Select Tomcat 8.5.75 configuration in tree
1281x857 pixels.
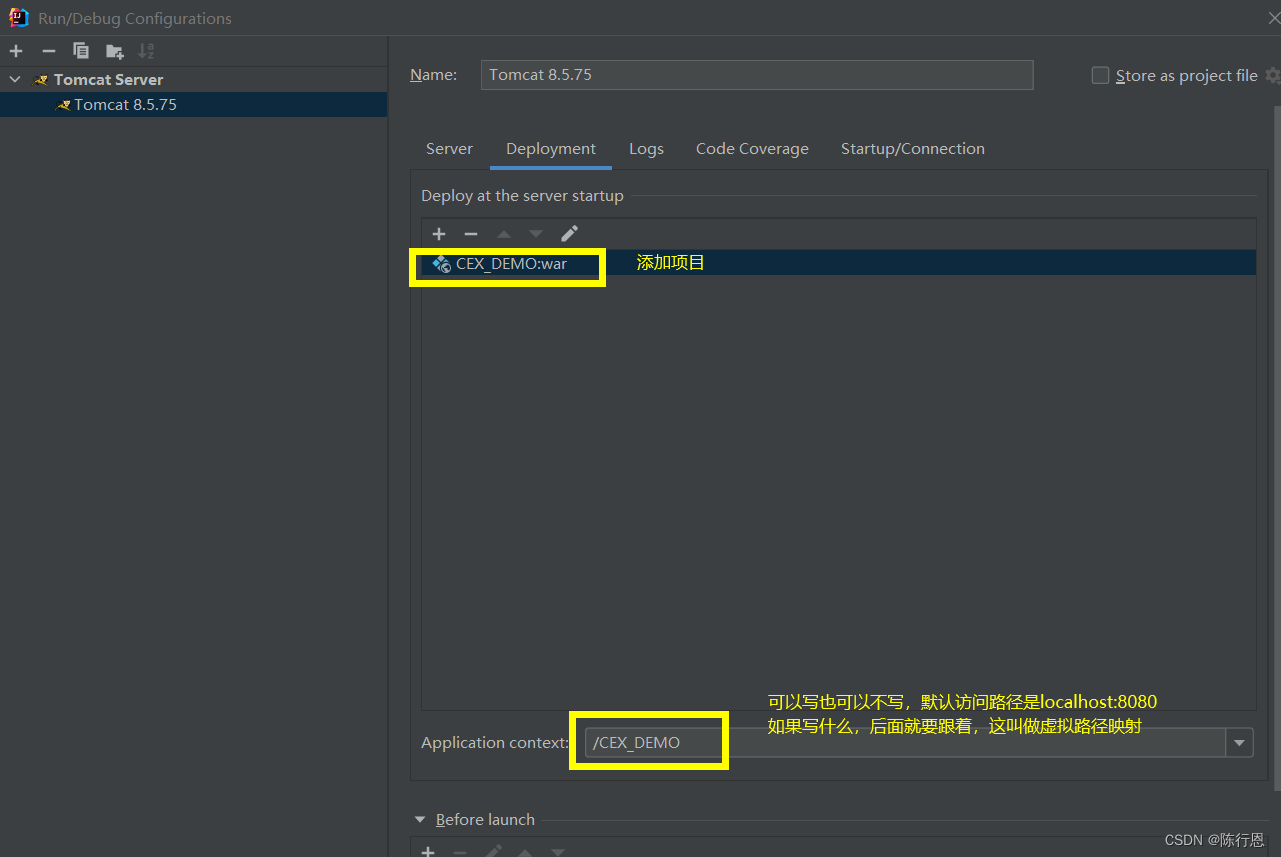tap(193, 104)
